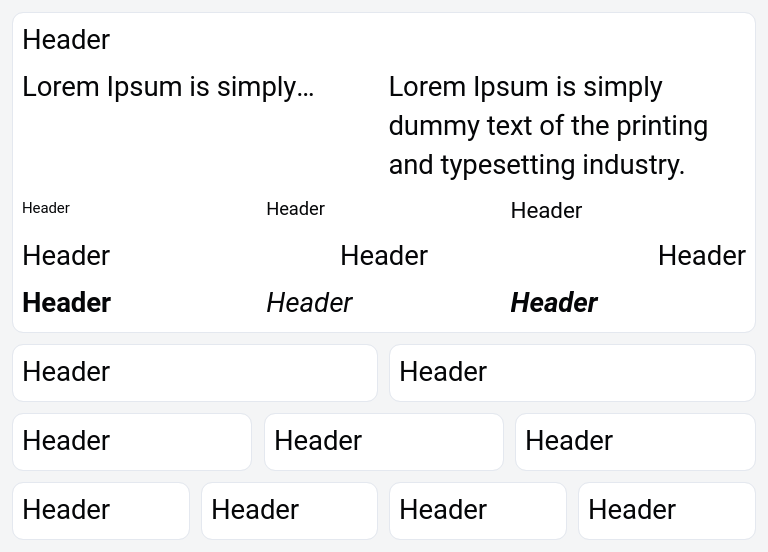The image size is (768, 552).
Task: Select the smallest-size Header text
Action: 46,208
